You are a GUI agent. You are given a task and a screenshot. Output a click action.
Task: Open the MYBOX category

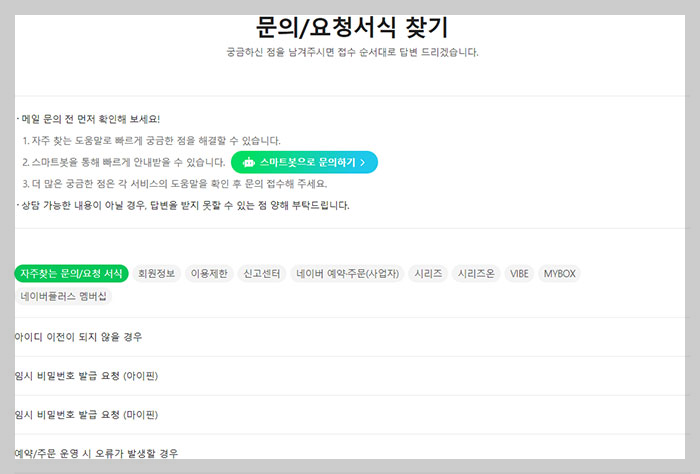coord(559,274)
